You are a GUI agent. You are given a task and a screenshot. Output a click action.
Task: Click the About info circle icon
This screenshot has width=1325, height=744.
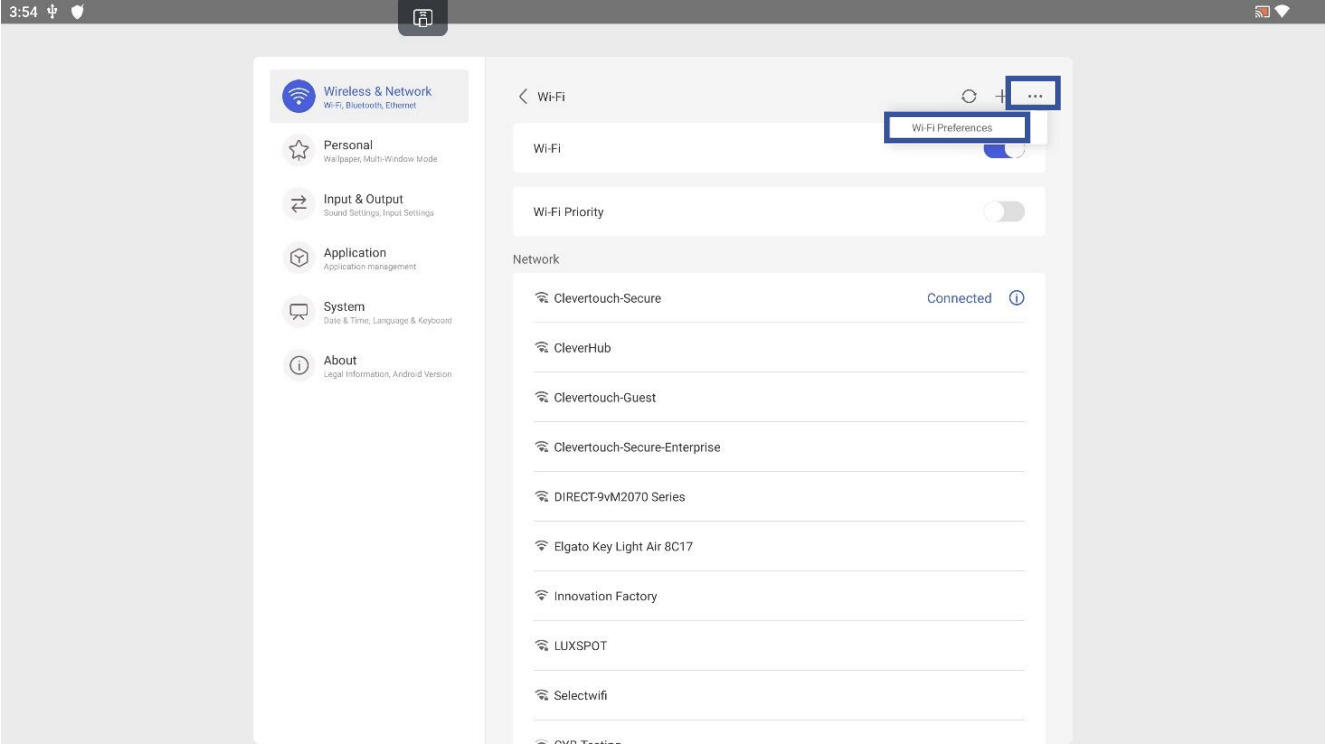(x=298, y=366)
